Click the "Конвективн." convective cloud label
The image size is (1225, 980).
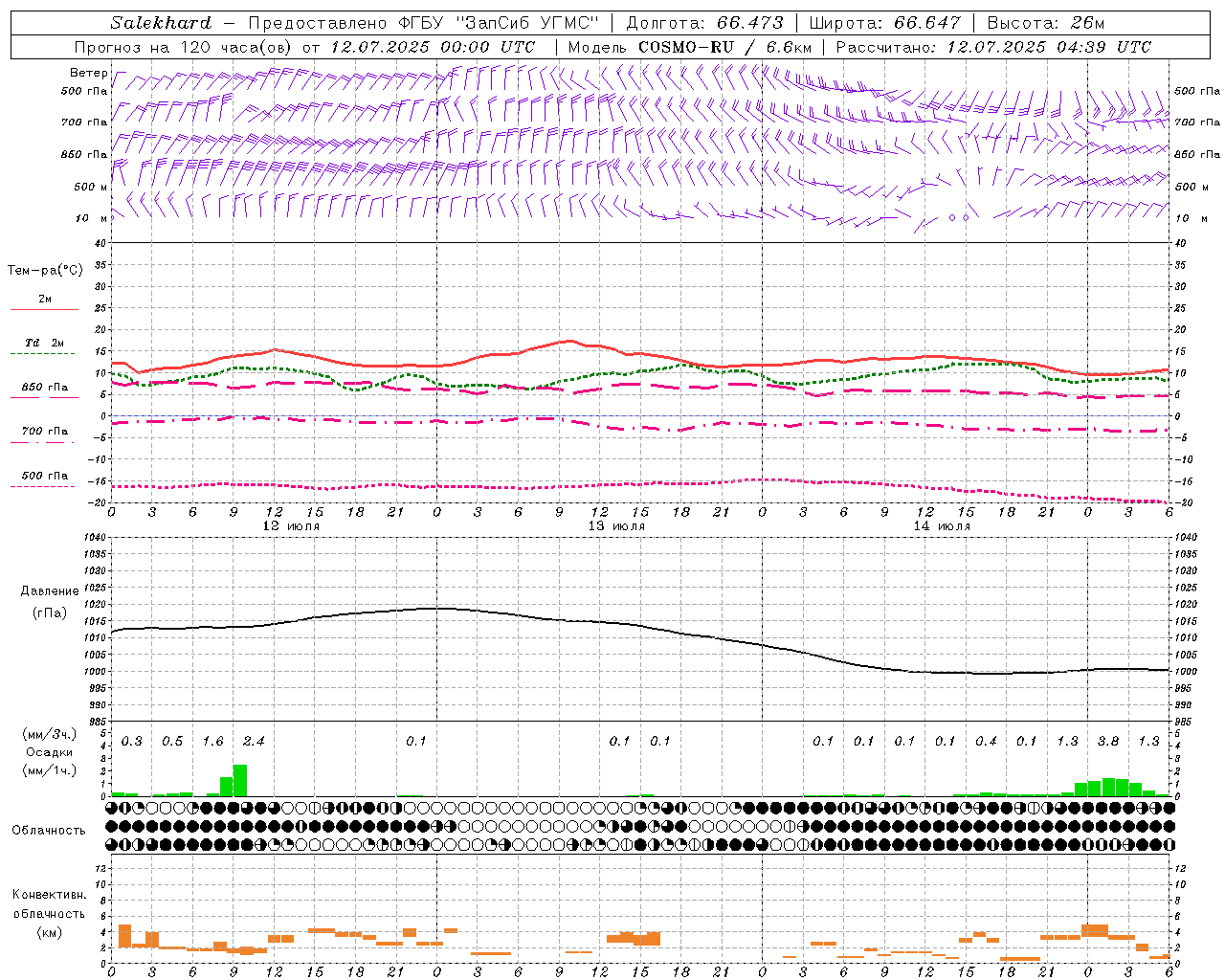pos(49,895)
